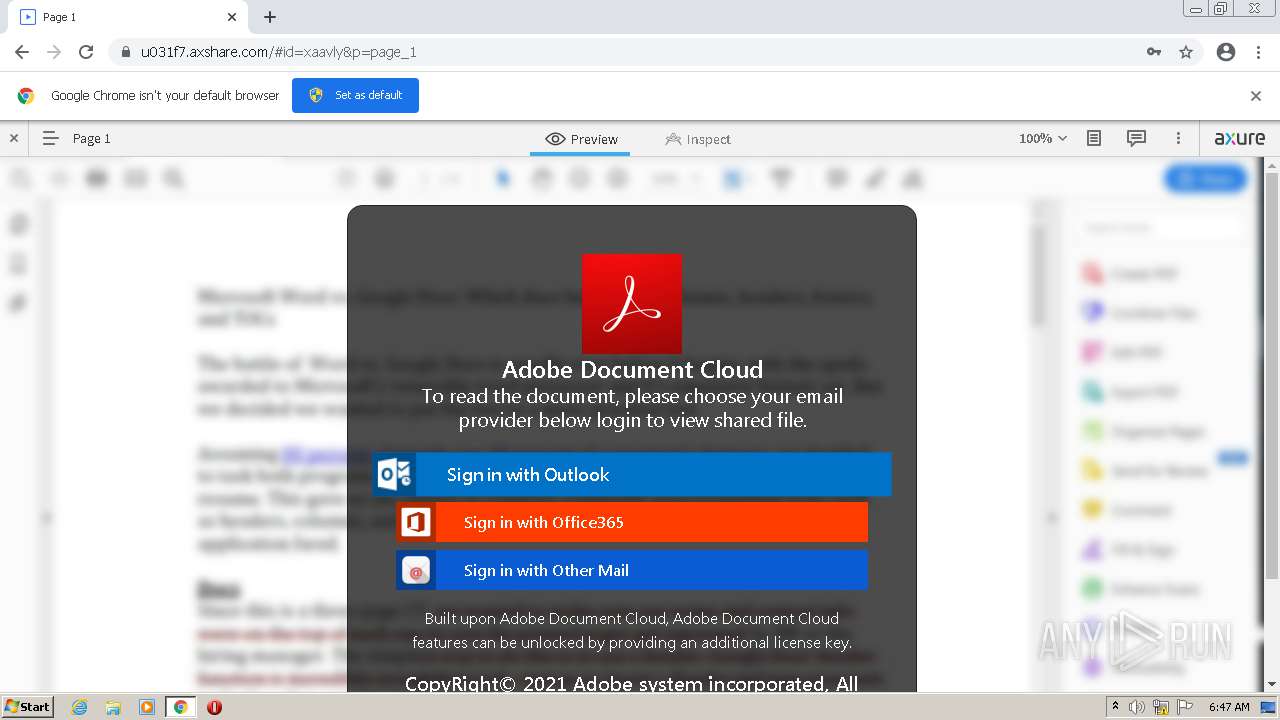Click the Axure logo

[1239, 139]
